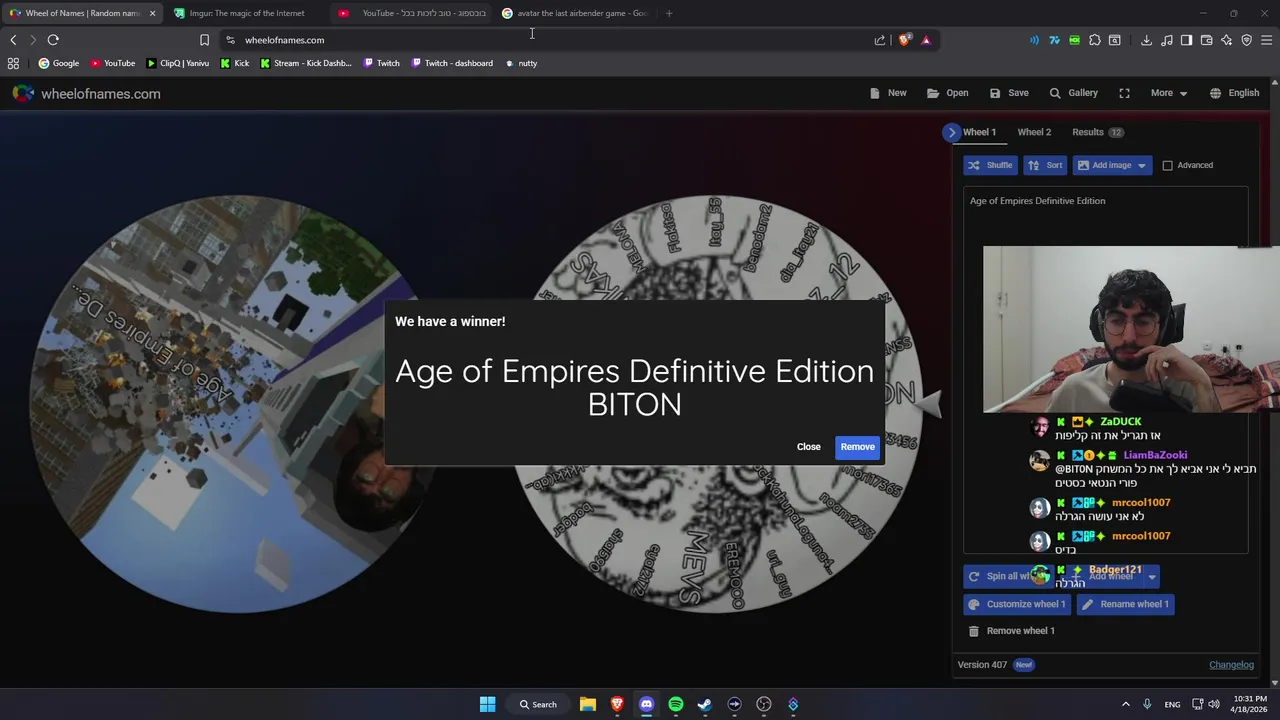Open Brave Shields icon
The height and width of the screenshot is (720, 1280).
[904, 40]
